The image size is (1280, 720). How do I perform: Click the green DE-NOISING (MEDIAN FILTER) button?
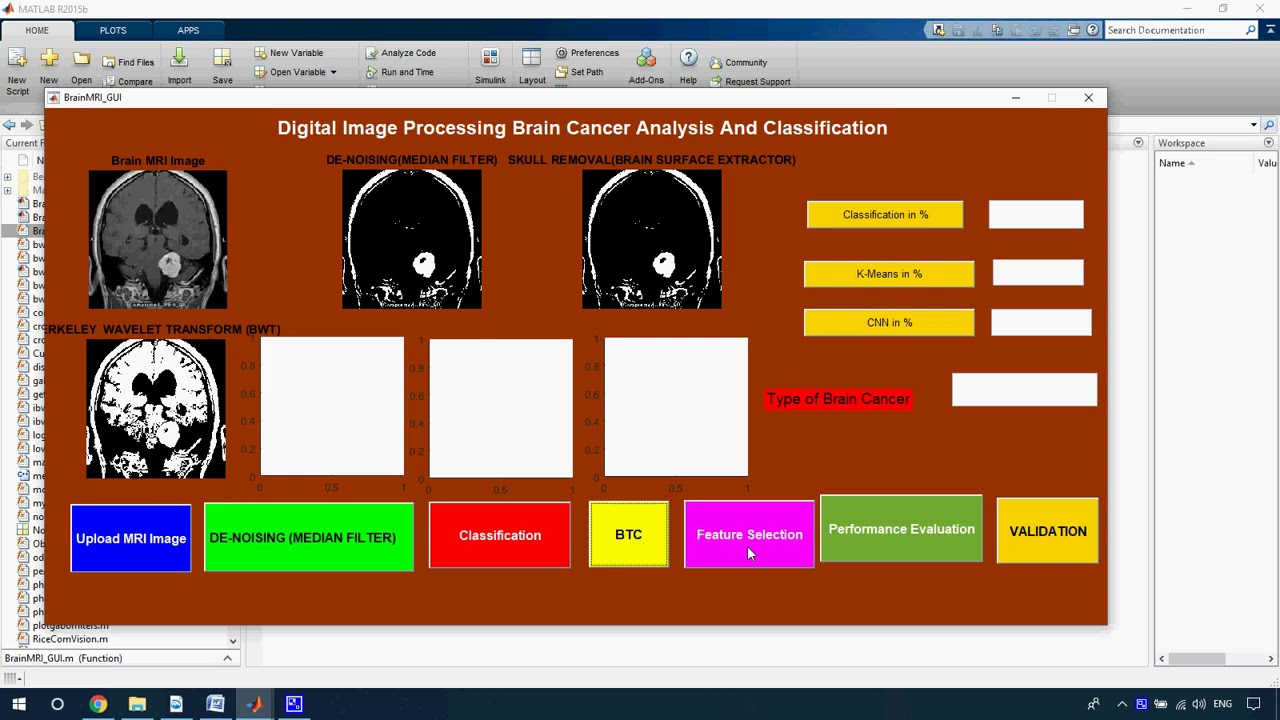[x=309, y=537]
